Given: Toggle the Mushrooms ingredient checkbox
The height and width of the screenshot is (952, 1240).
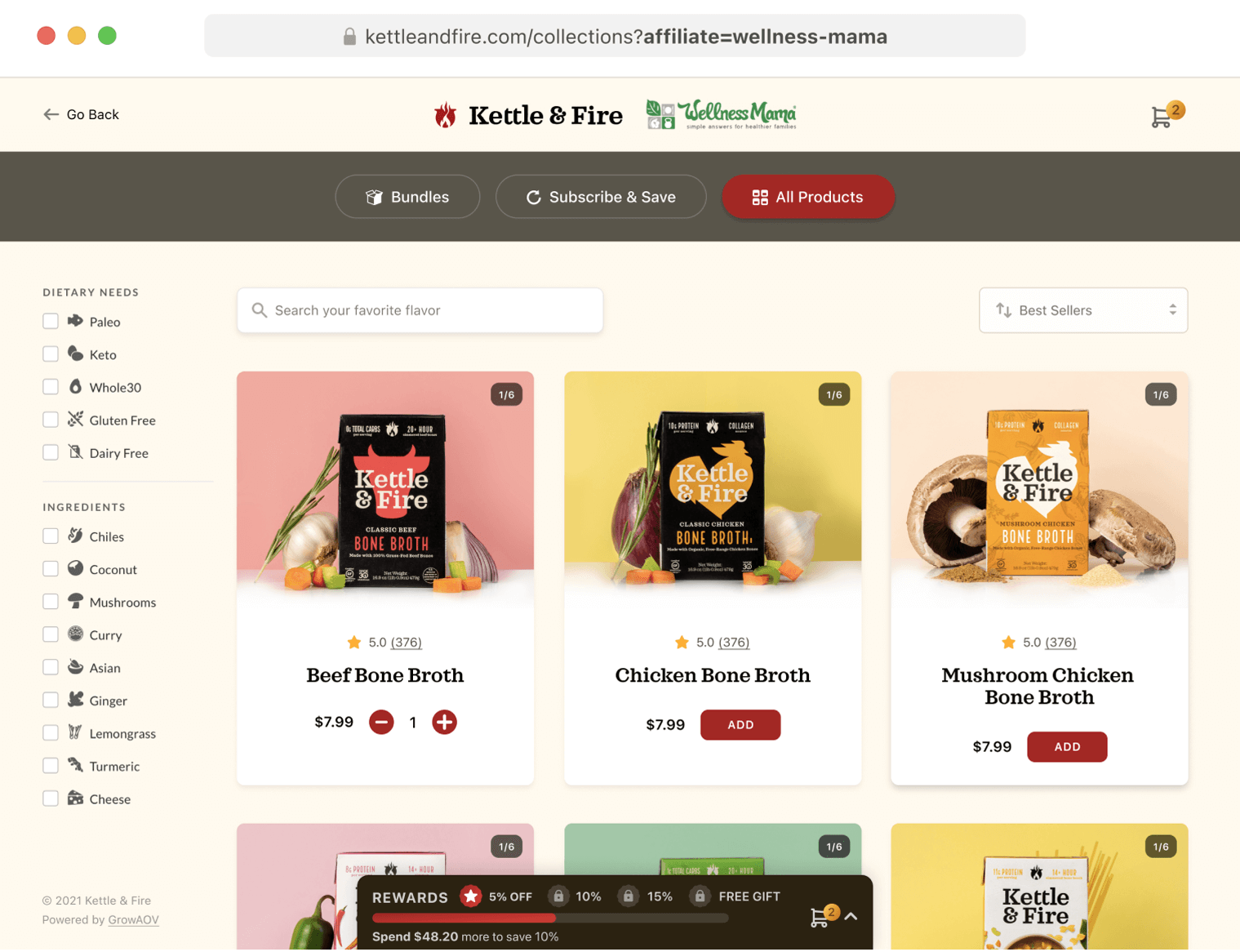Looking at the screenshot, I should 51,602.
